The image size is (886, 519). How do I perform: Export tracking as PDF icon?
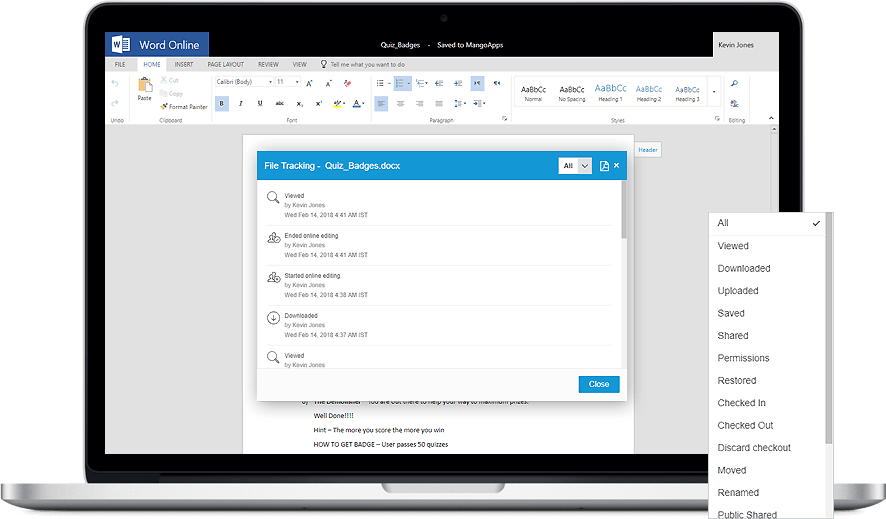(x=604, y=165)
